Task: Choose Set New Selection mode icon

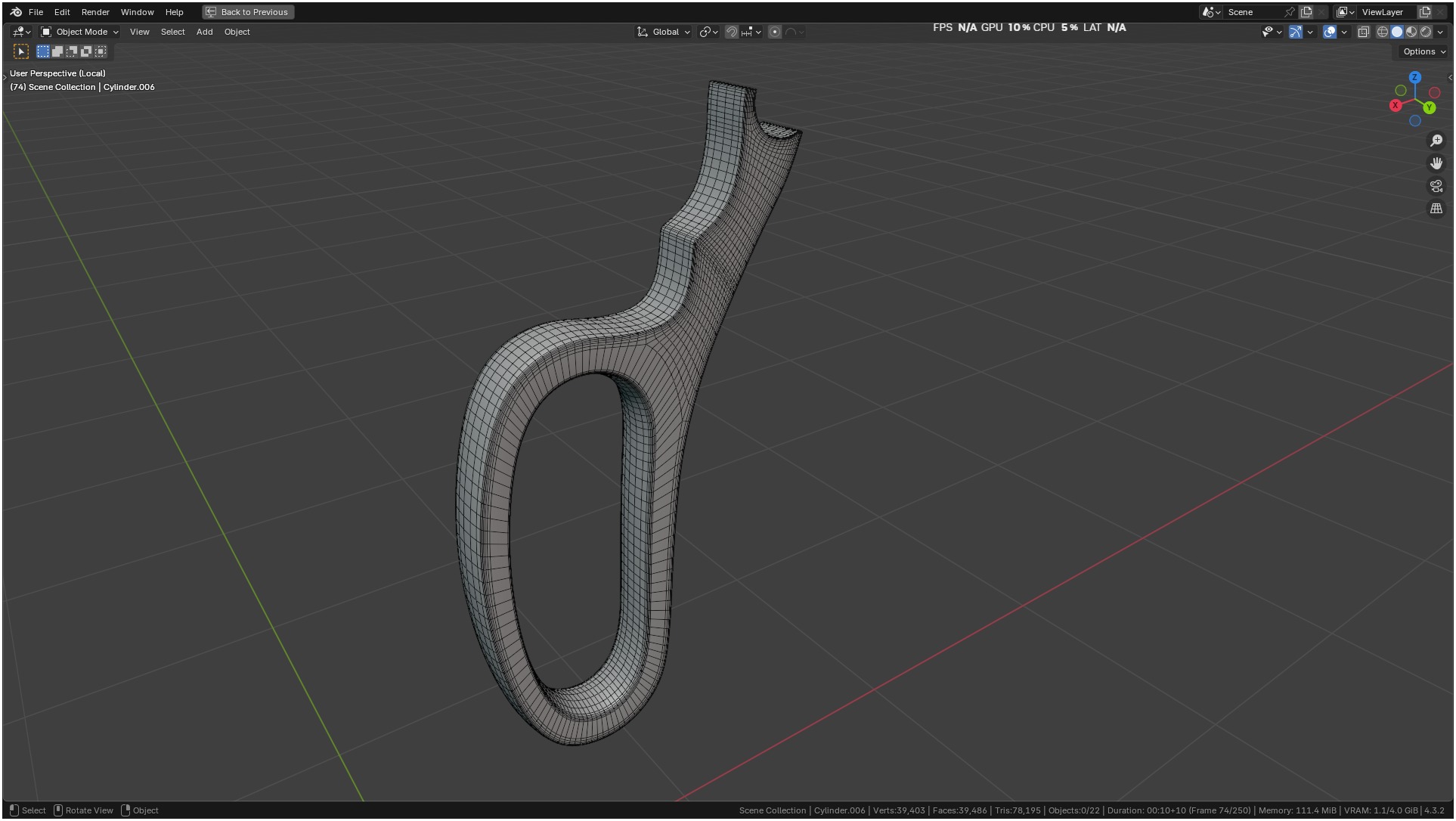Action: 43,51
